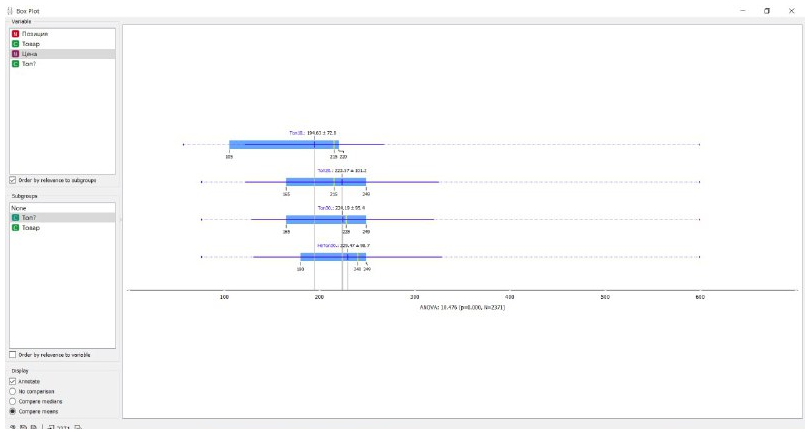Click the Box Plot window icon
Image resolution: width=812 pixels, height=429 pixels.
coord(10,11)
